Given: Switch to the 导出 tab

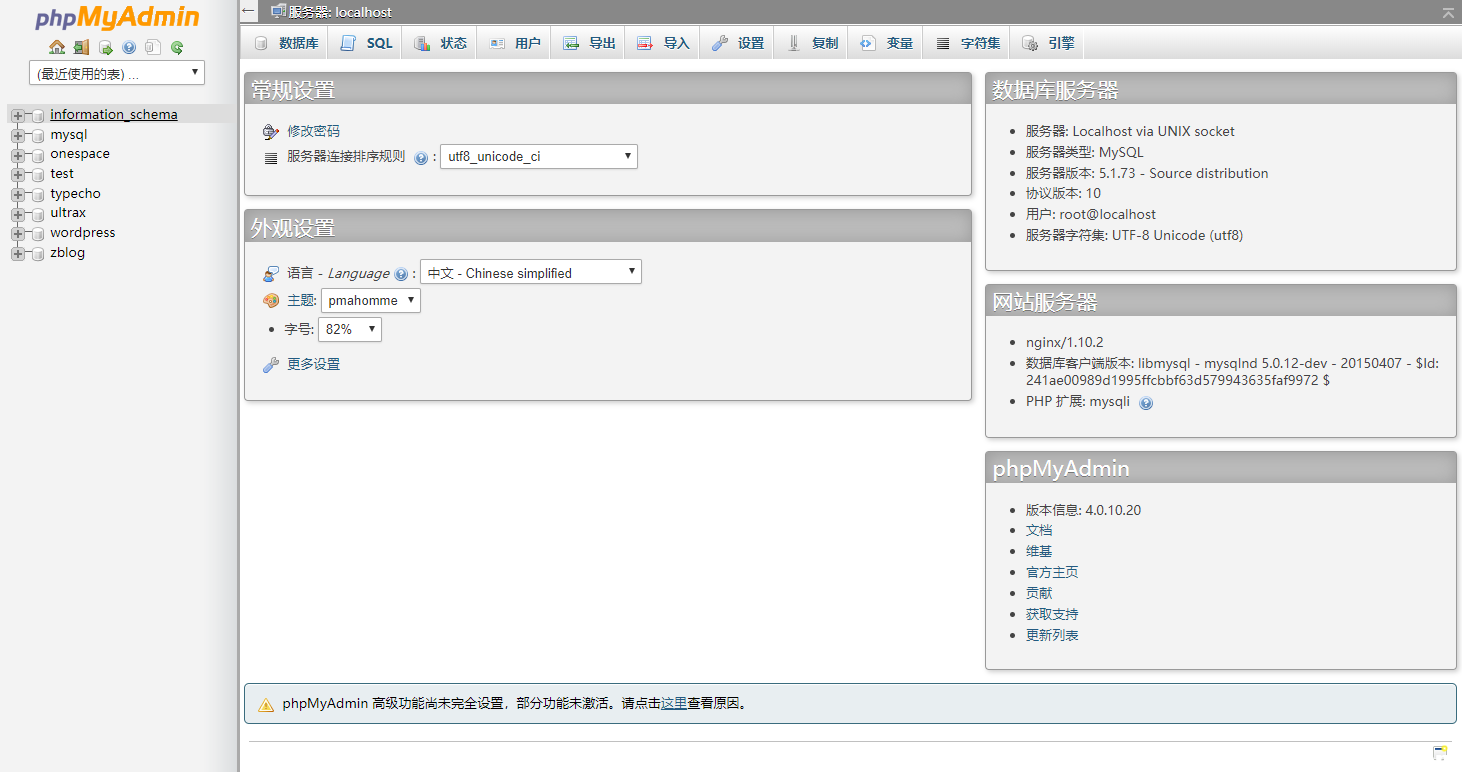Looking at the screenshot, I should [x=589, y=43].
